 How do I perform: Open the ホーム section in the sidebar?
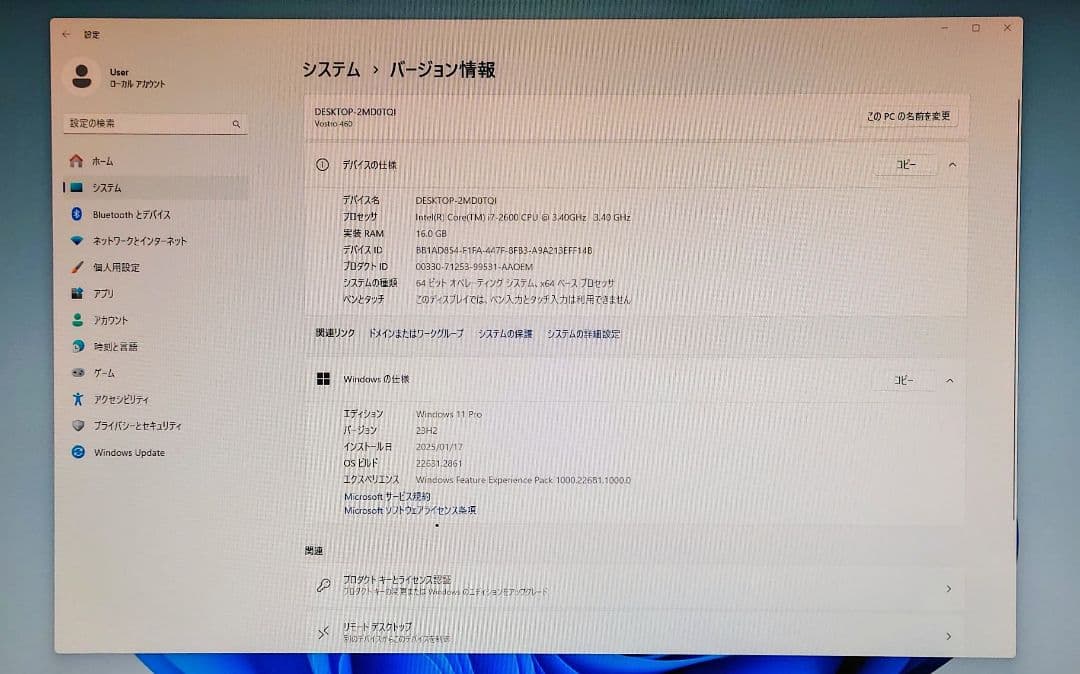click(x=105, y=160)
